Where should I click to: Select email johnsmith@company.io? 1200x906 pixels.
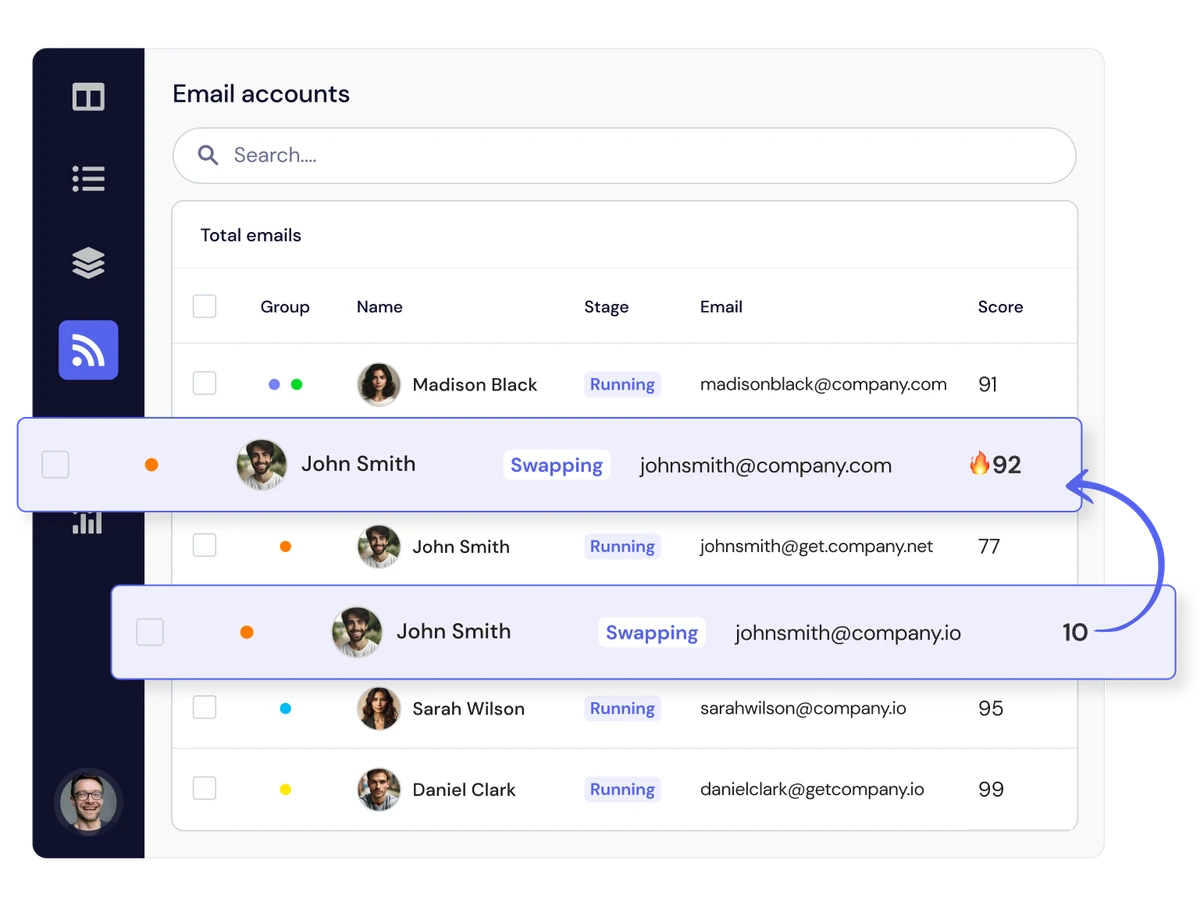pyautogui.click(x=848, y=633)
